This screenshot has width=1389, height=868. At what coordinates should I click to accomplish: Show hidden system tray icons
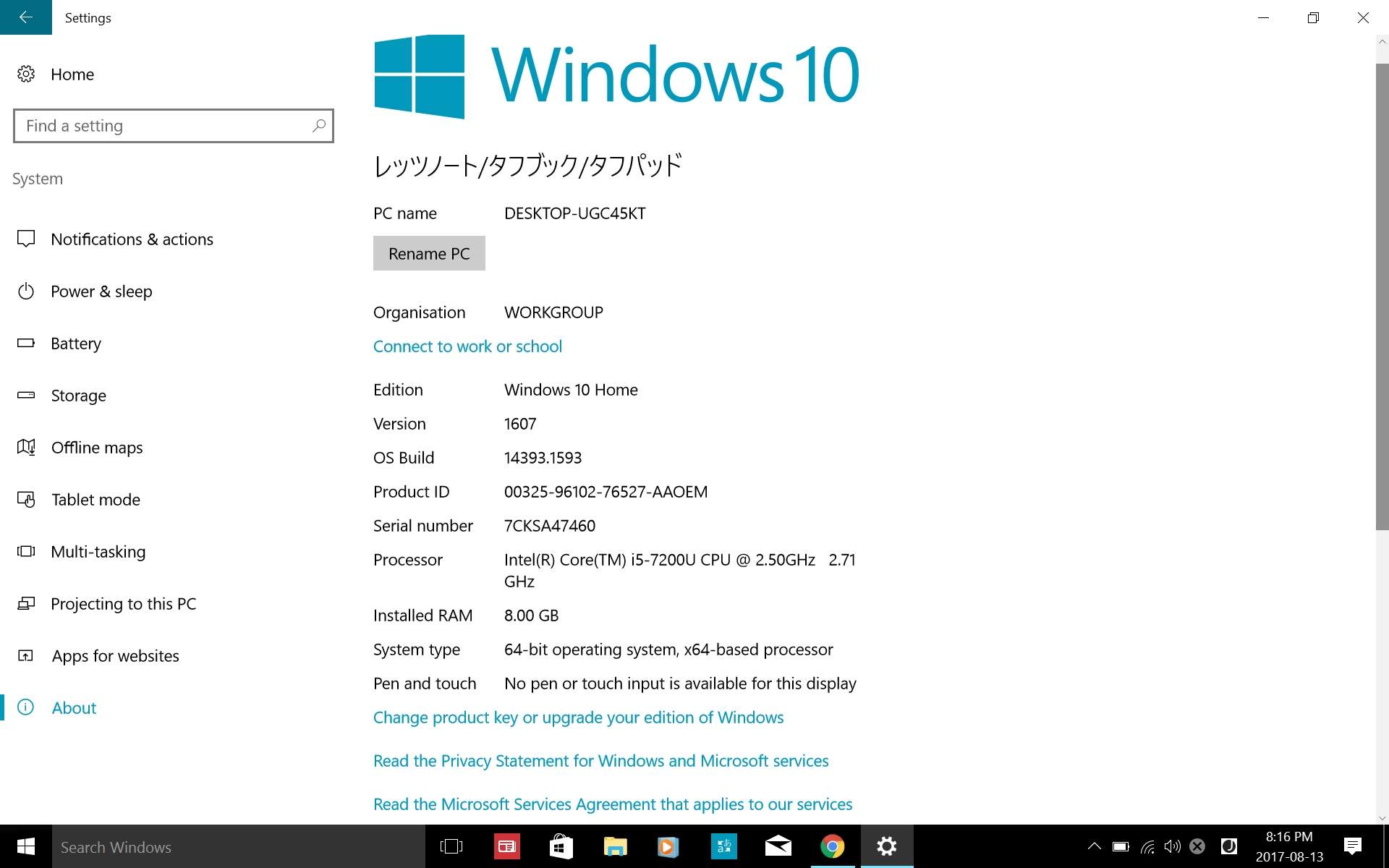[1095, 846]
